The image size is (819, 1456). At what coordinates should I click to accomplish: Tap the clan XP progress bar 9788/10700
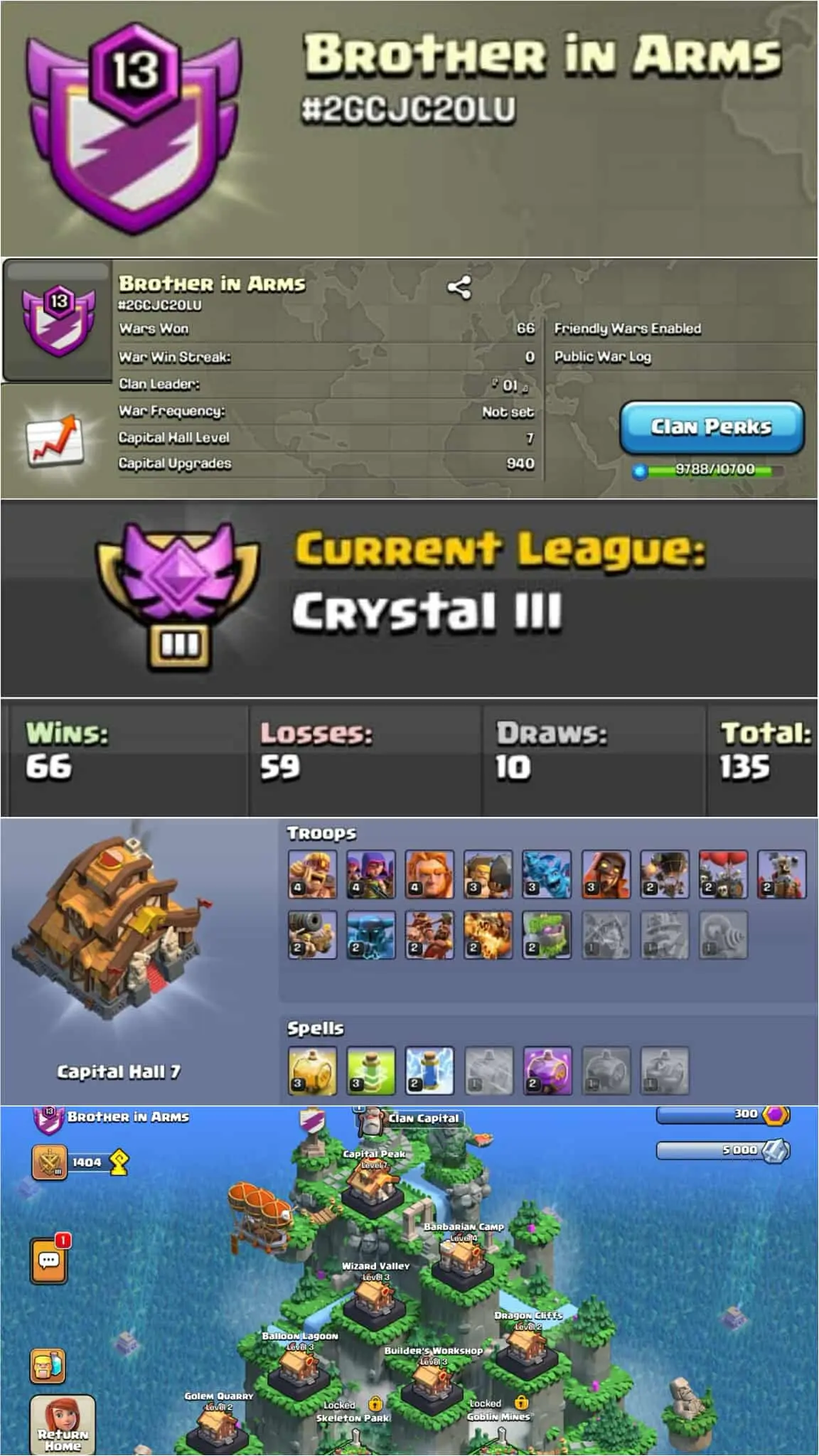pos(712,470)
